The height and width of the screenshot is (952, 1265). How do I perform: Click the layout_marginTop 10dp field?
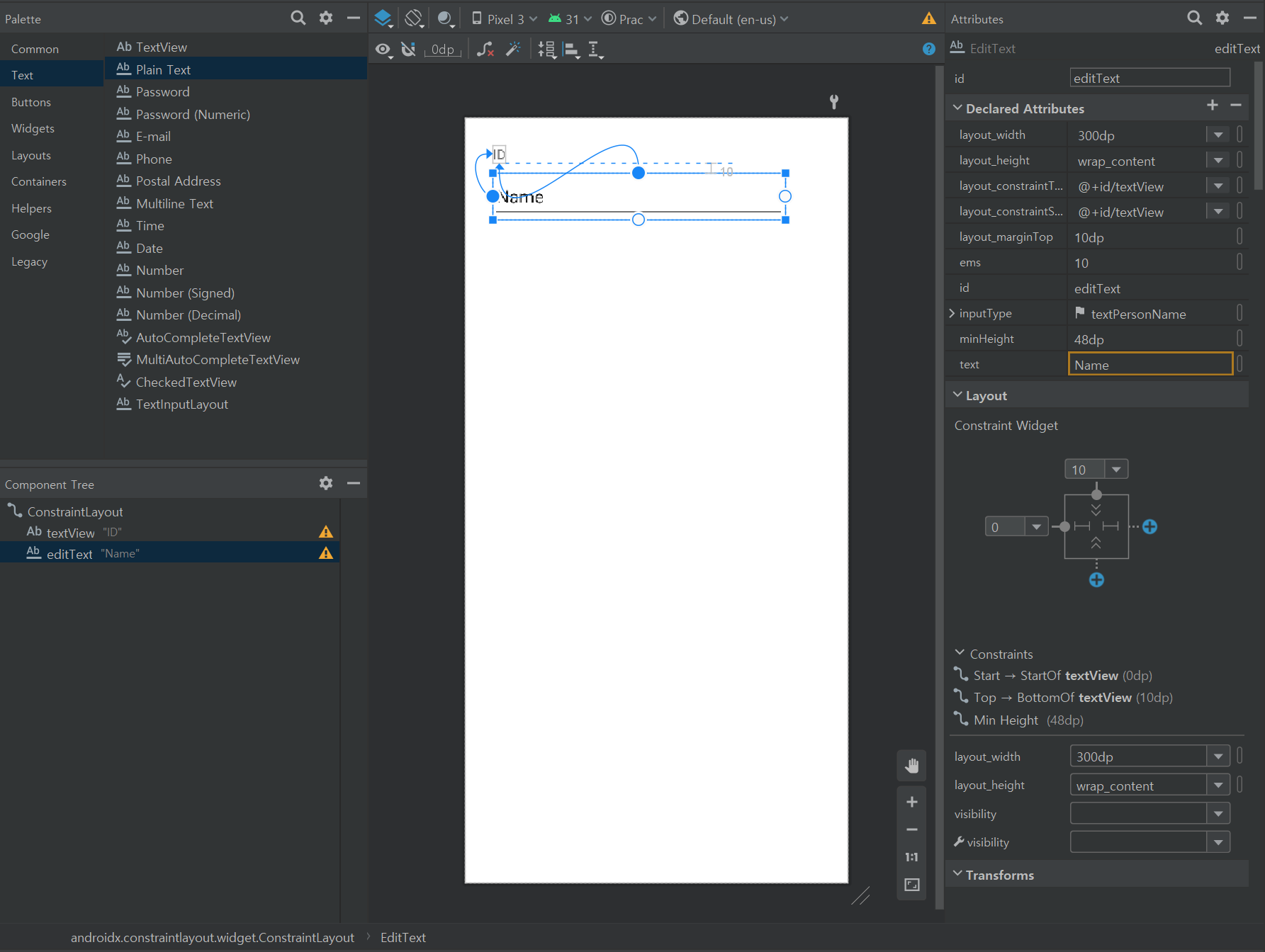coord(1150,237)
